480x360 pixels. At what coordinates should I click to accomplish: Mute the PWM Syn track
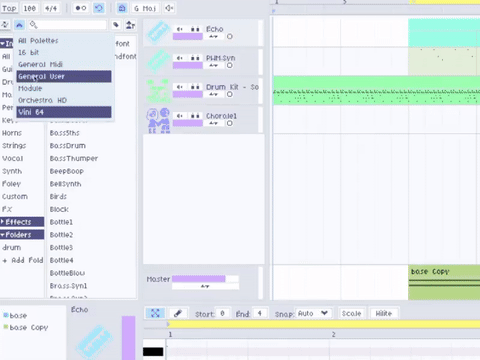(x=180, y=58)
